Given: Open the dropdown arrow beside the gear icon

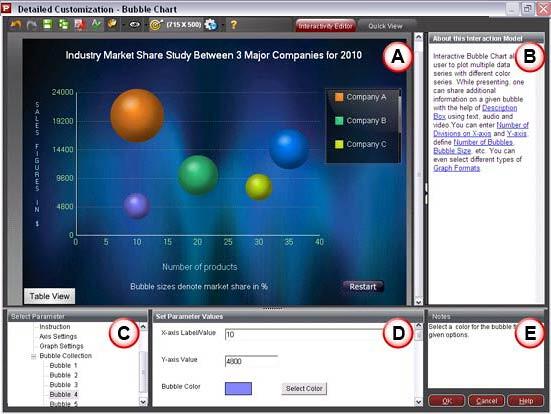Looking at the screenshot, I should click(223, 25).
